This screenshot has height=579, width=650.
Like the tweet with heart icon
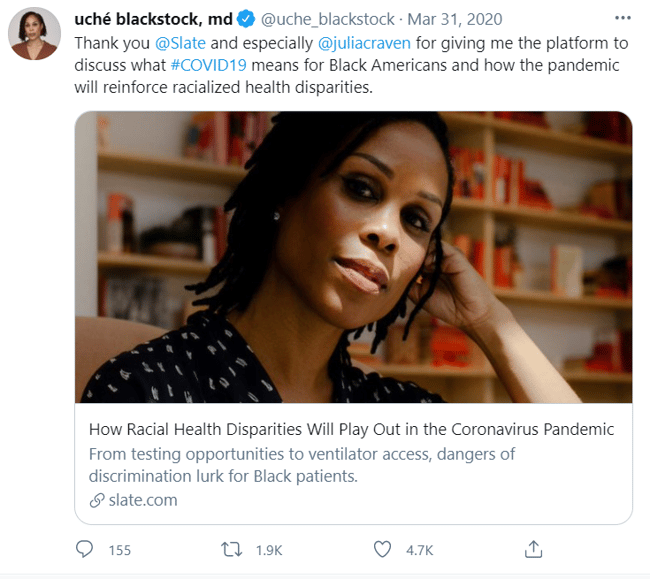coord(382,550)
